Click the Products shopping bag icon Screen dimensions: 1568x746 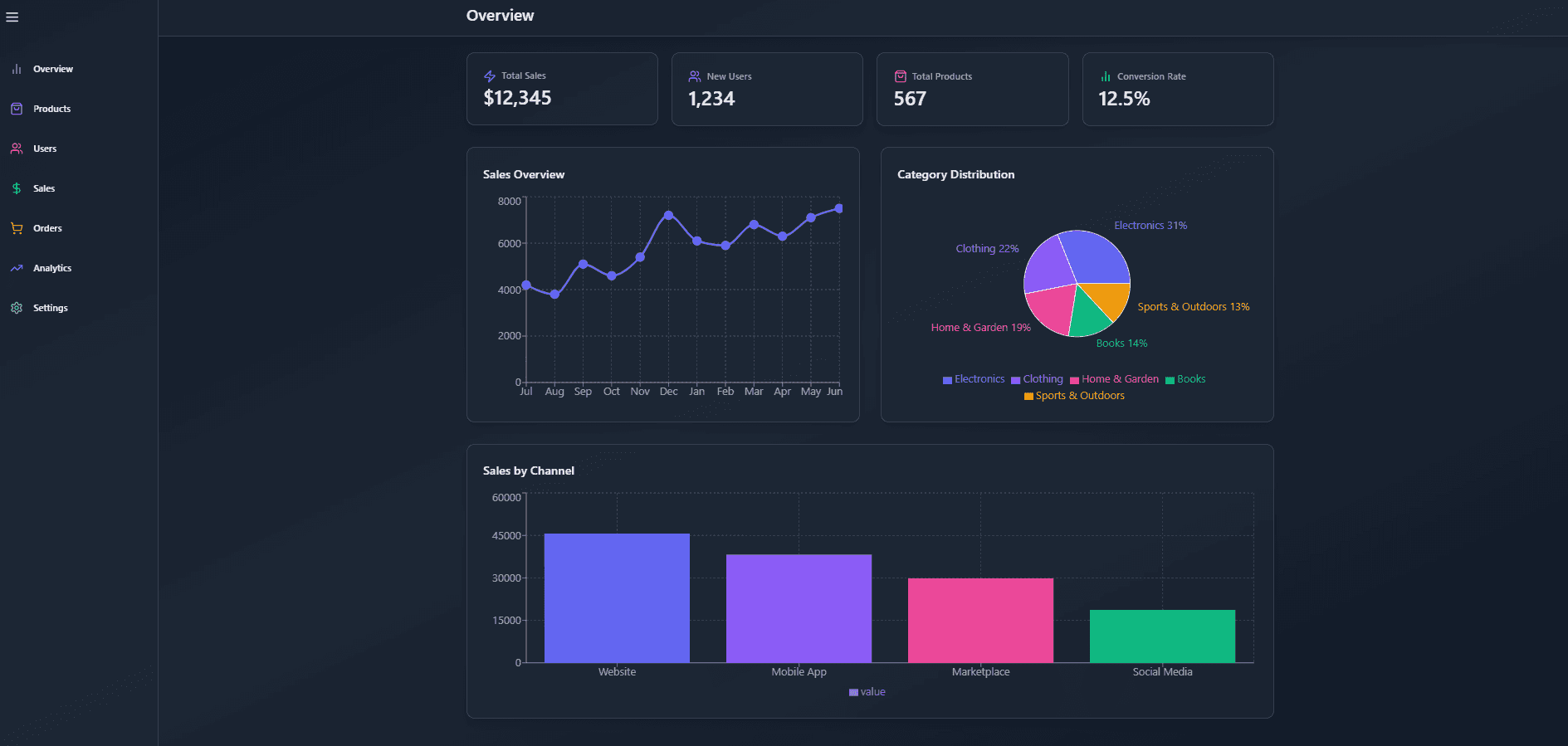coord(17,109)
